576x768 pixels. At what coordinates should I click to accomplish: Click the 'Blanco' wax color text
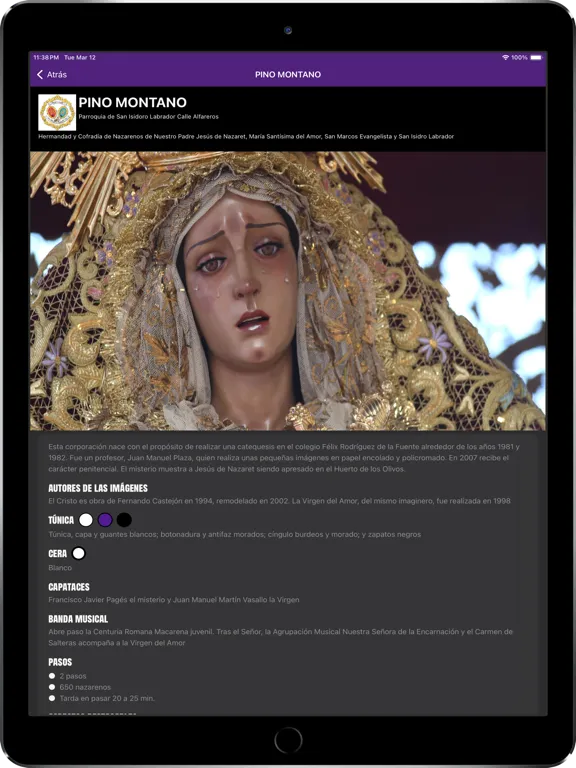pyautogui.click(x=60, y=568)
